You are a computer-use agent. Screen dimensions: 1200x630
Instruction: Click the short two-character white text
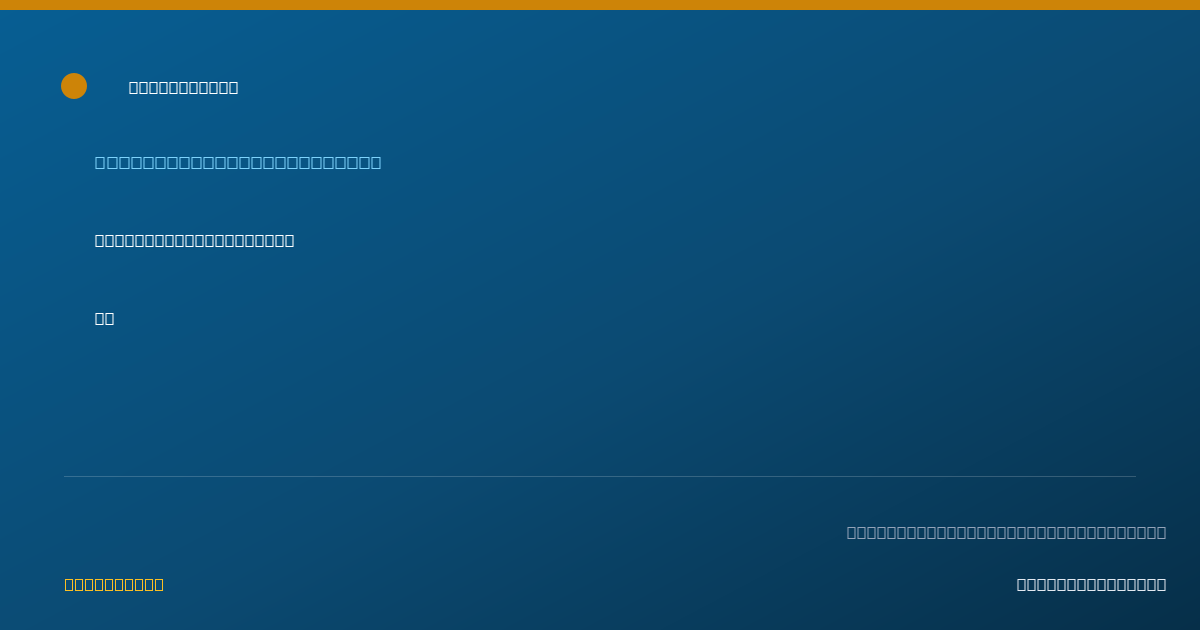(104, 319)
